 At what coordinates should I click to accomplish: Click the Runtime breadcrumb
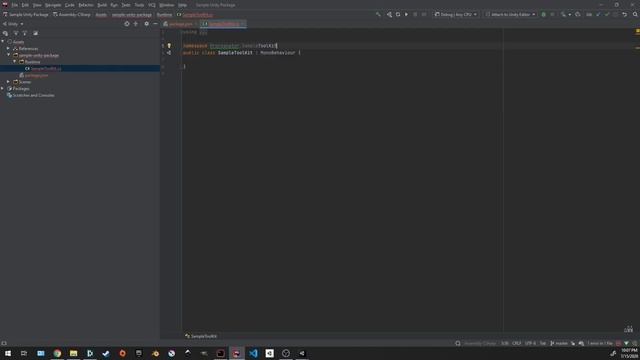pos(164,15)
